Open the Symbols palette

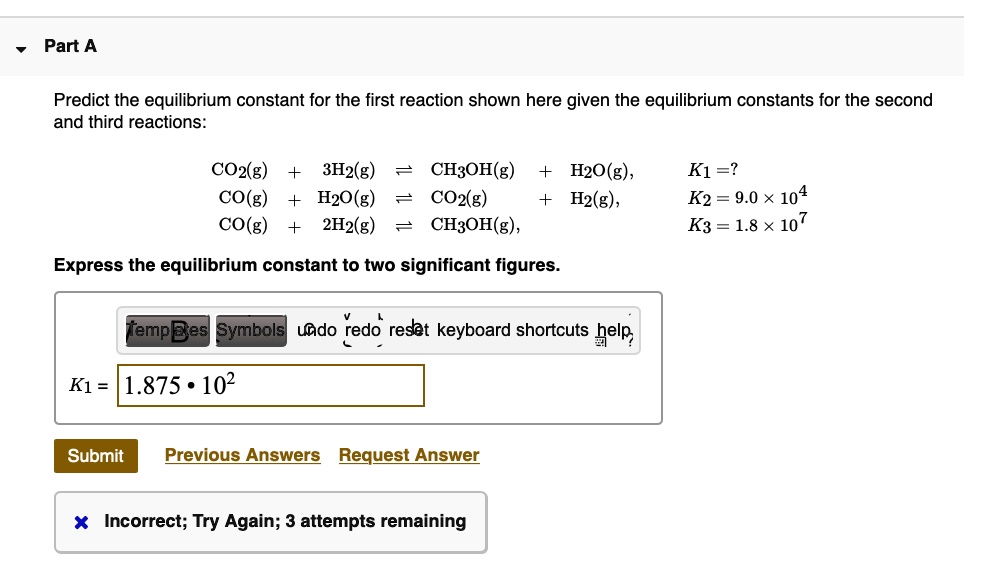[251, 329]
